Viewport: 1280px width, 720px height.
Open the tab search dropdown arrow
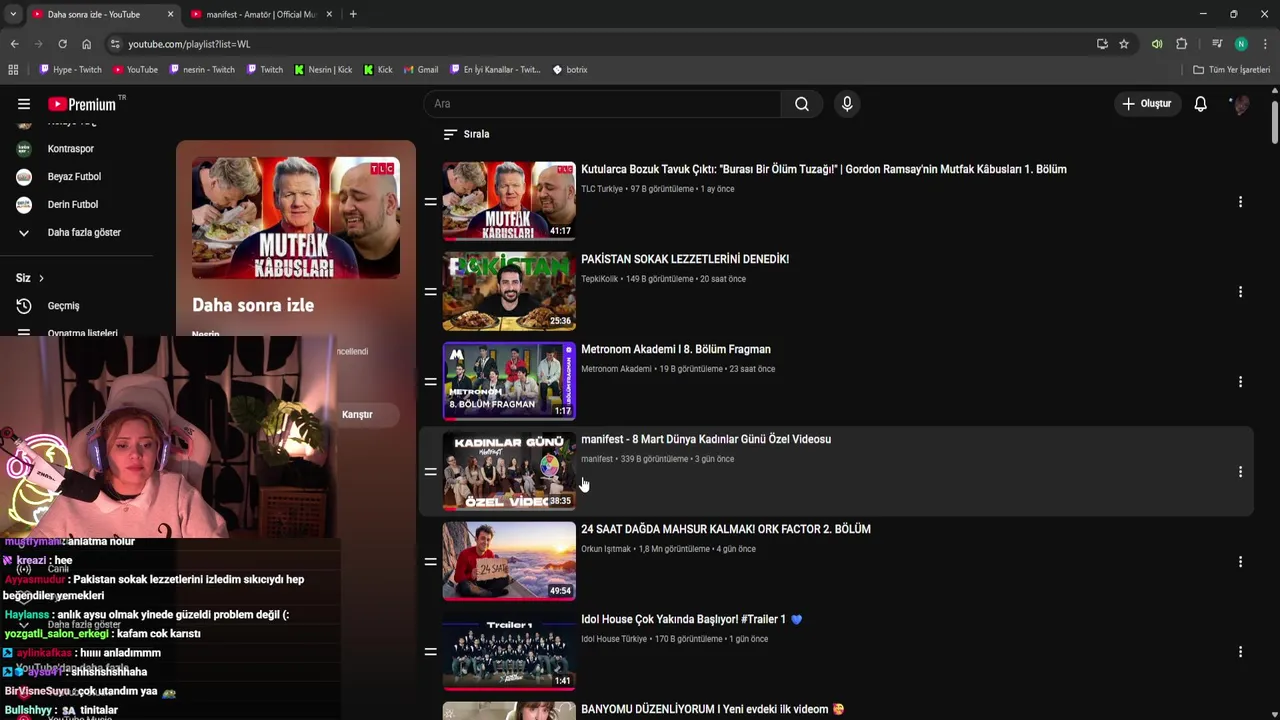click(x=12, y=14)
